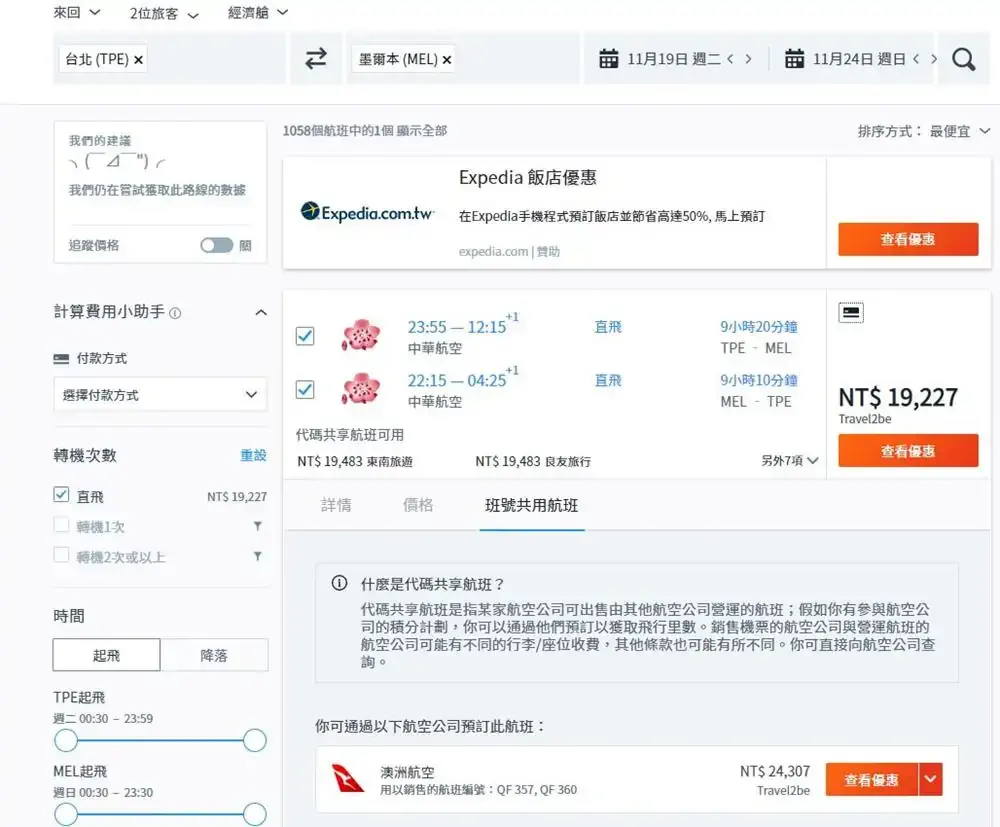Screen dimensions: 1000x827
Task: Click MEL起飛 slider right handle
Action: click(254, 814)
